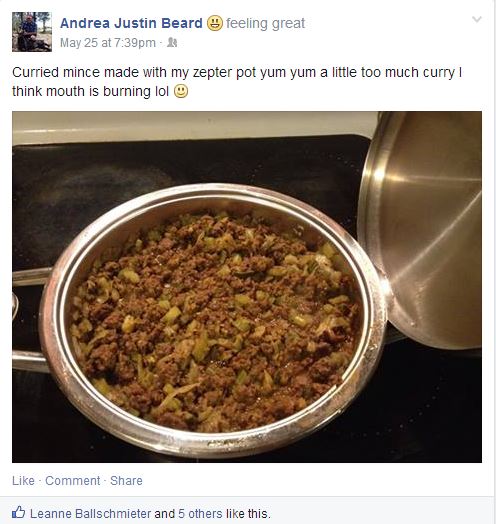This screenshot has width=496, height=524.
Task: Select the 'feeling great' status text
Action: [265, 23]
